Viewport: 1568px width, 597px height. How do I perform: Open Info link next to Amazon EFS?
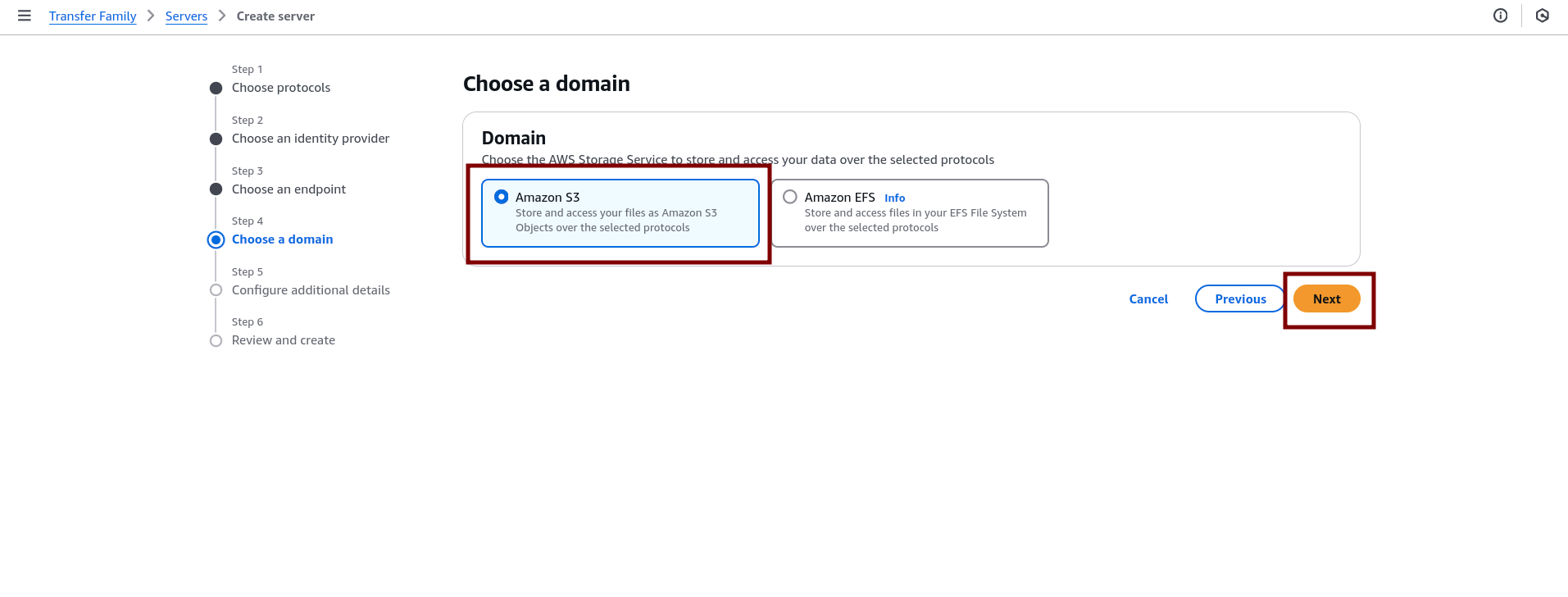(894, 198)
